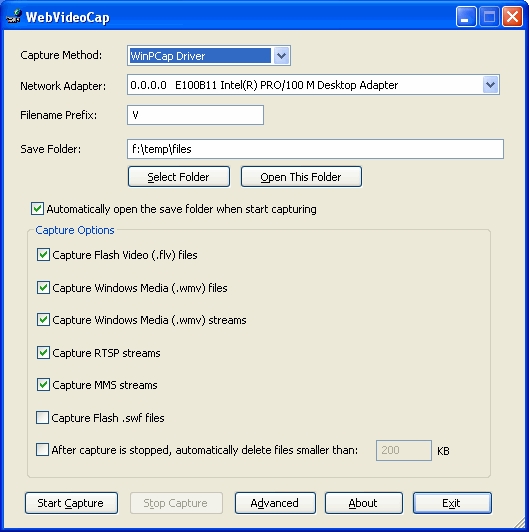The width and height of the screenshot is (529, 532).
Task: Minimize the WebVideoCap window
Action: coord(466,17)
